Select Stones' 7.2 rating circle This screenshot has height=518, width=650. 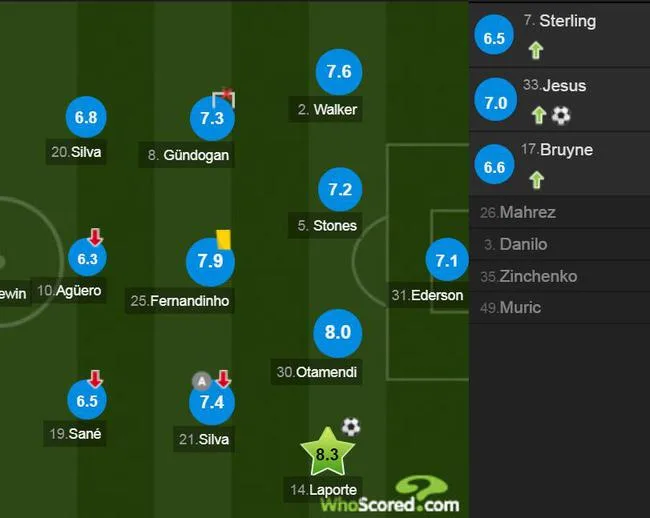click(340, 189)
